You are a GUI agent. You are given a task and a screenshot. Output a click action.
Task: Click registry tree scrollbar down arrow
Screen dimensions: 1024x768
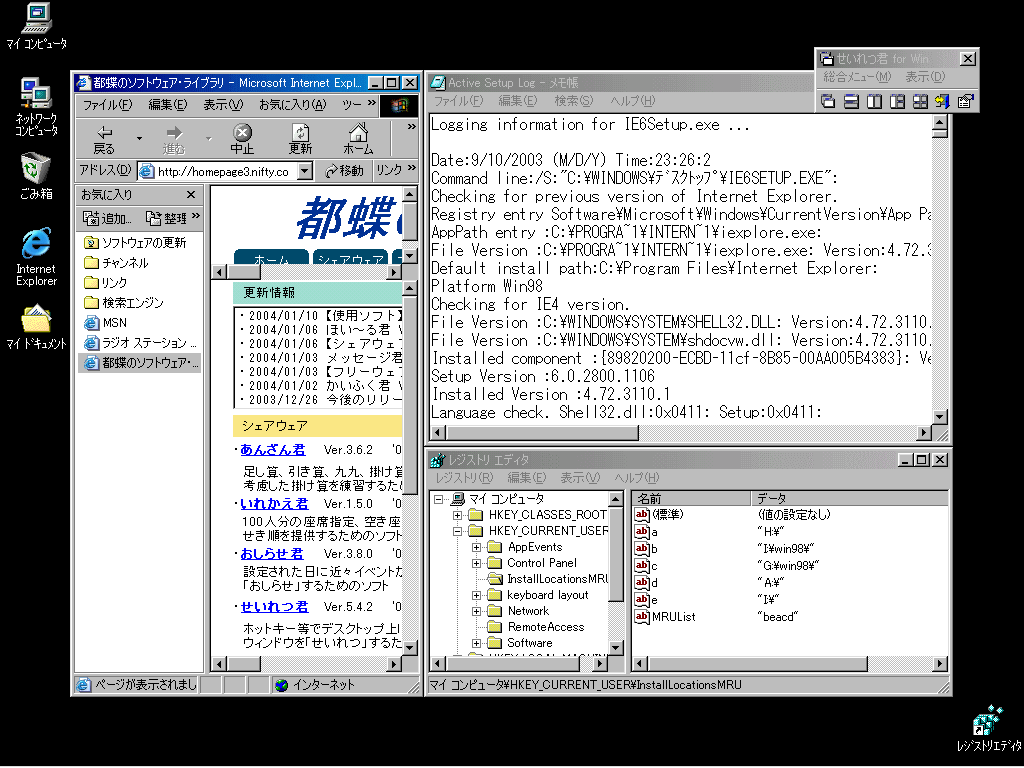click(x=615, y=647)
